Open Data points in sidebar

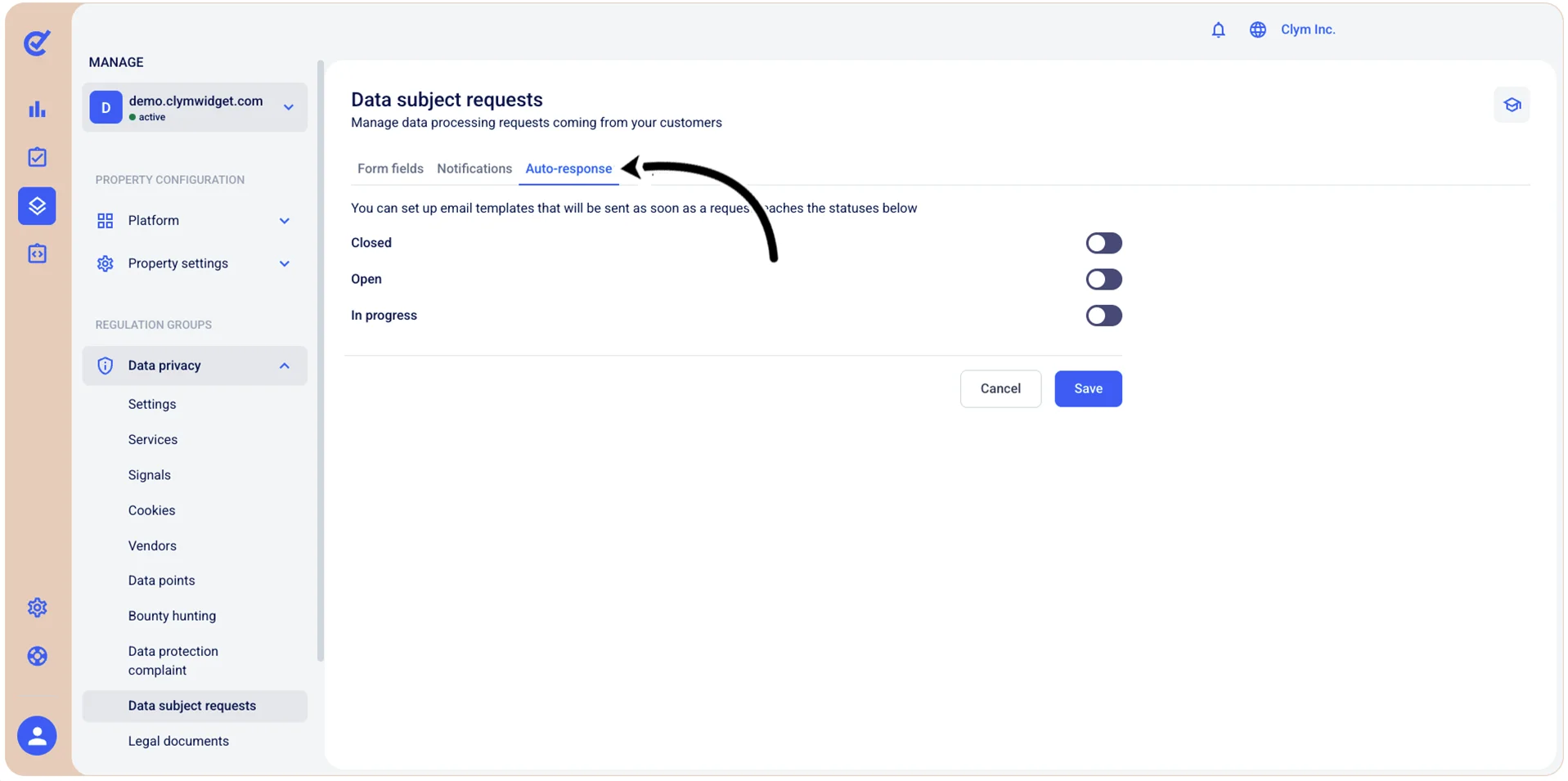pos(162,581)
